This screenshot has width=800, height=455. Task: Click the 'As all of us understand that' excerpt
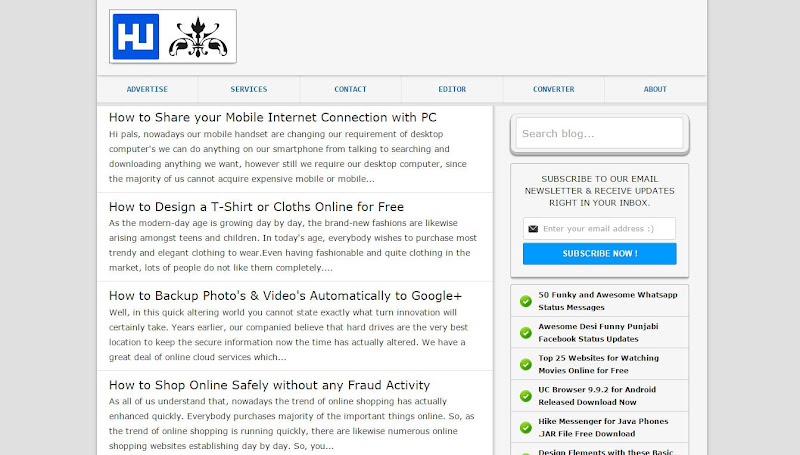pos(291,423)
